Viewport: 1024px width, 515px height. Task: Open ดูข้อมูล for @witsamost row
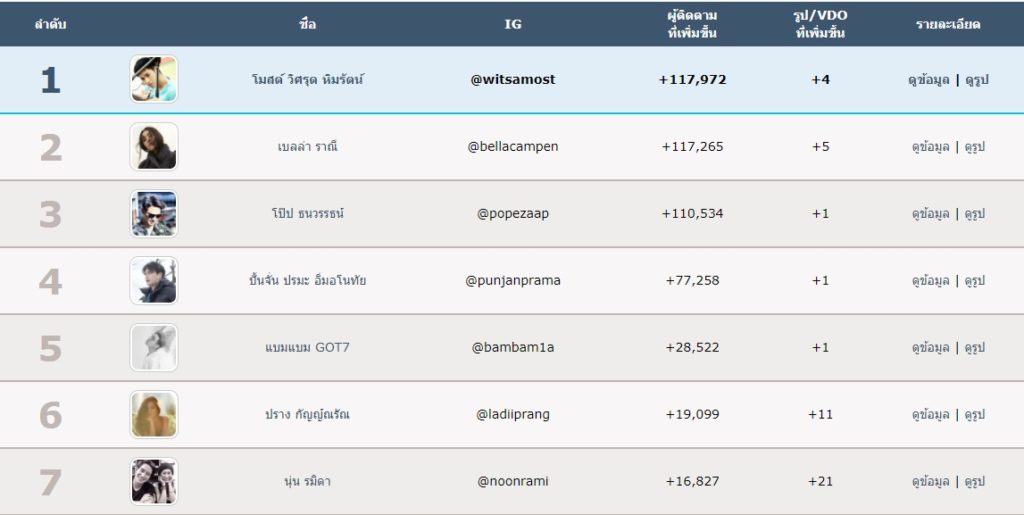pos(929,80)
